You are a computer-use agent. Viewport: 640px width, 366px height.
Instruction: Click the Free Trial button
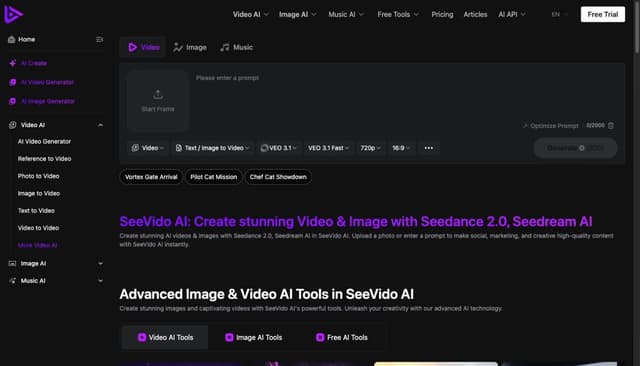coord(603,15)
